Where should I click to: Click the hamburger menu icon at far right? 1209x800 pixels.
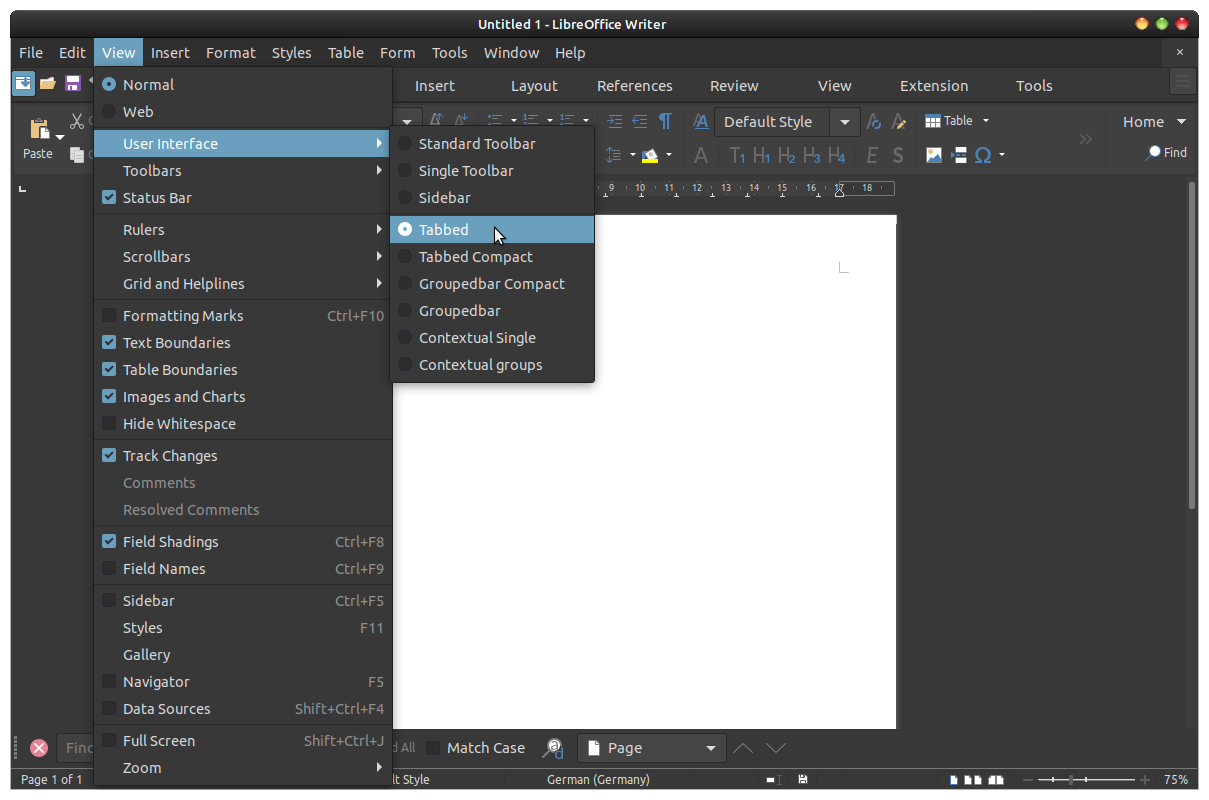click(1183, 82)
